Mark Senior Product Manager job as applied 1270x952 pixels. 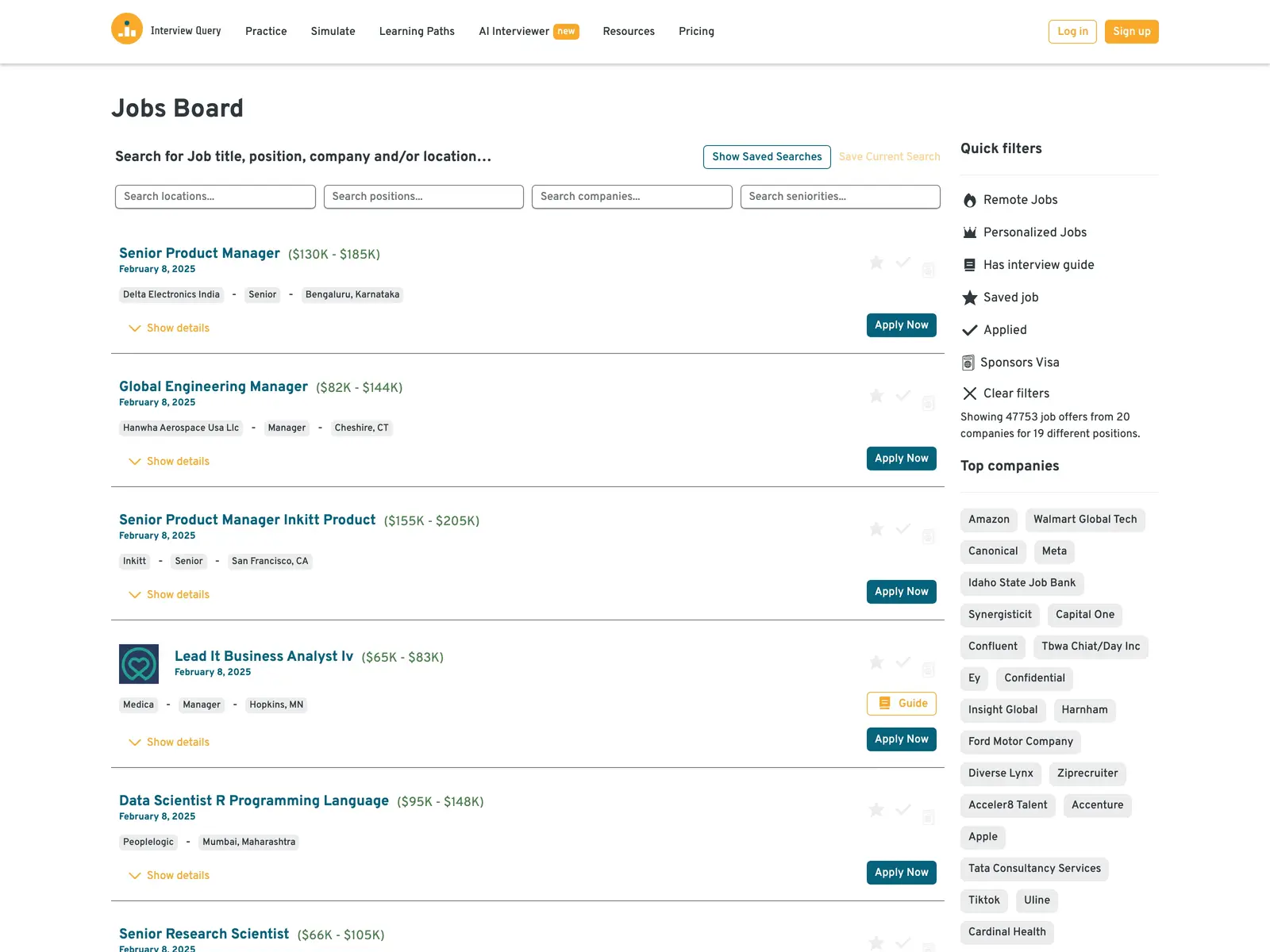pos(903,263)
